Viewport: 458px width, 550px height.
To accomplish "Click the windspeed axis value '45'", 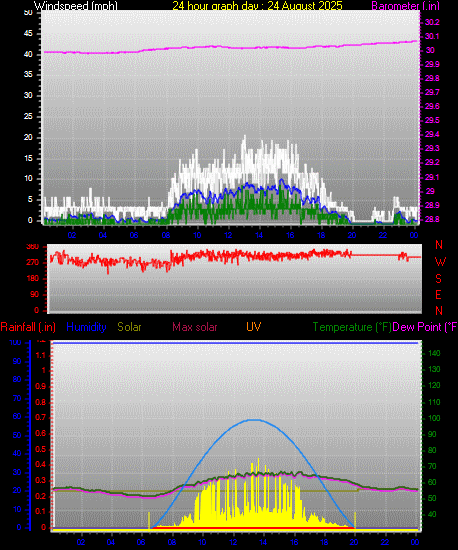I will pos(28,34).
